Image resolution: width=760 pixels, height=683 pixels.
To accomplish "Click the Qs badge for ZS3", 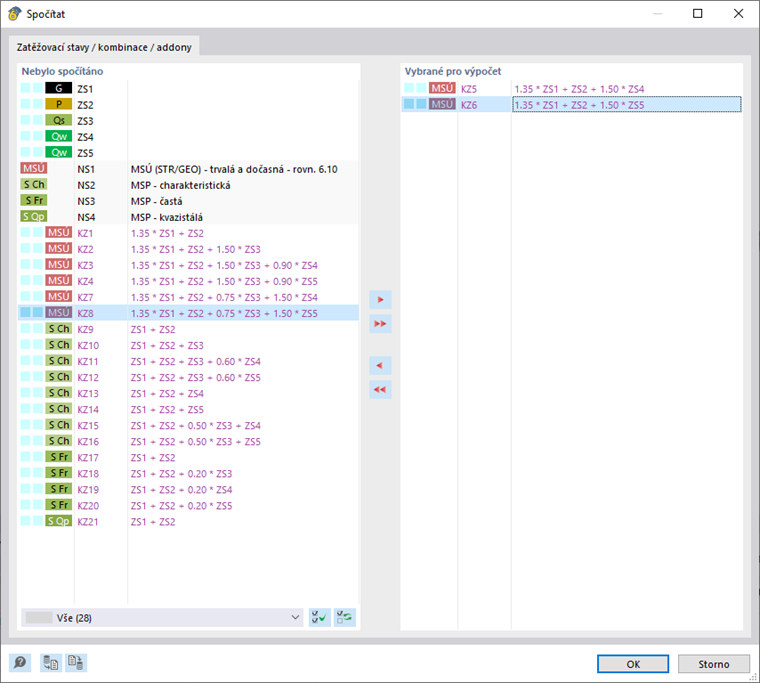I will coord(59,120).
